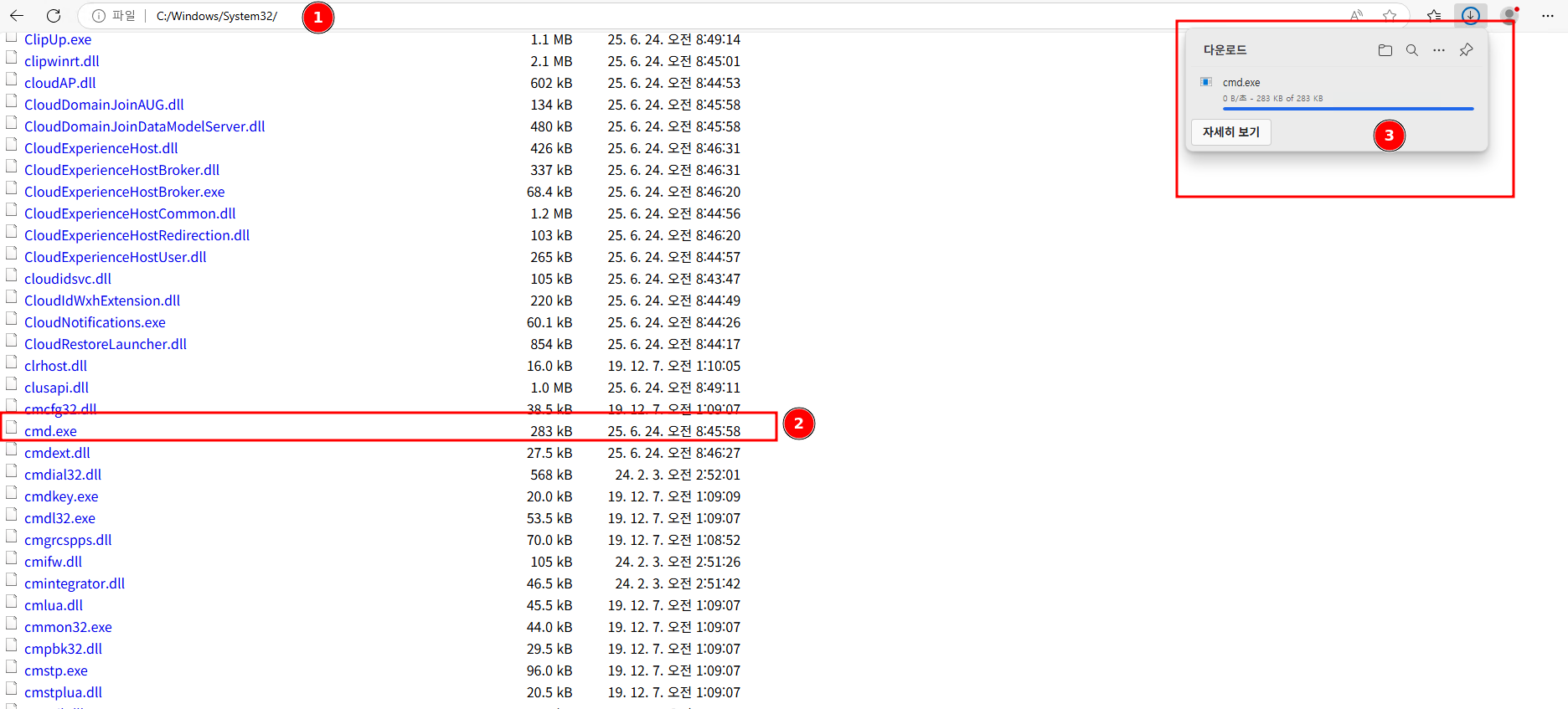Open the CloudNotifications.exe link
Screen dimensions: 1568x709
click(x=95, y=322)
